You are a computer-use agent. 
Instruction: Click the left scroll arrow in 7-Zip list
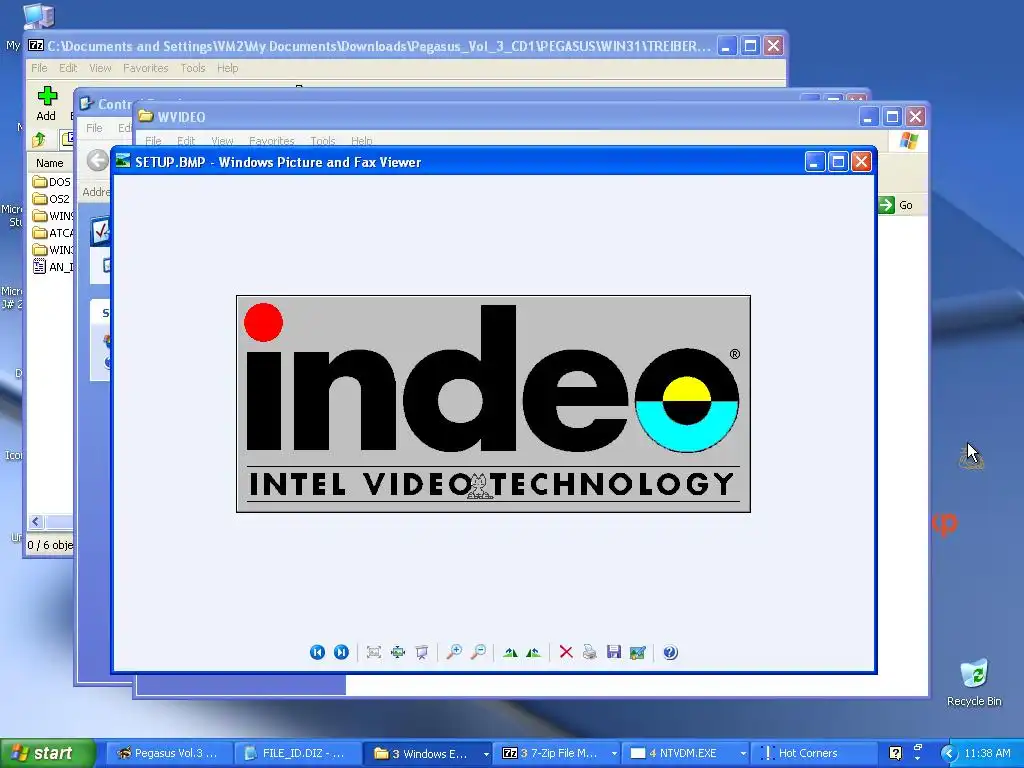36,521
